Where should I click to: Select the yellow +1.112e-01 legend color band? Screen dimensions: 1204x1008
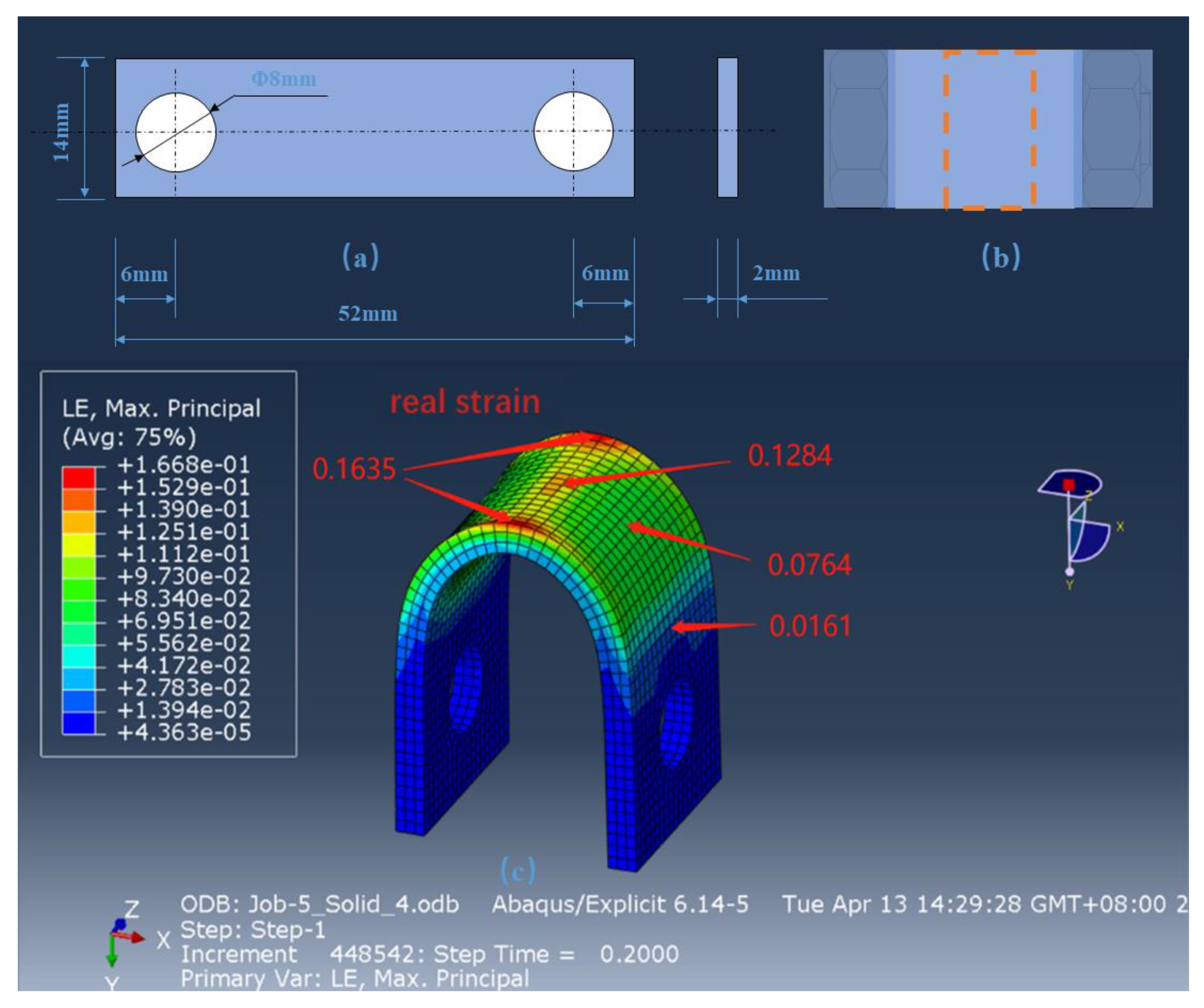[x=79, y=545]
